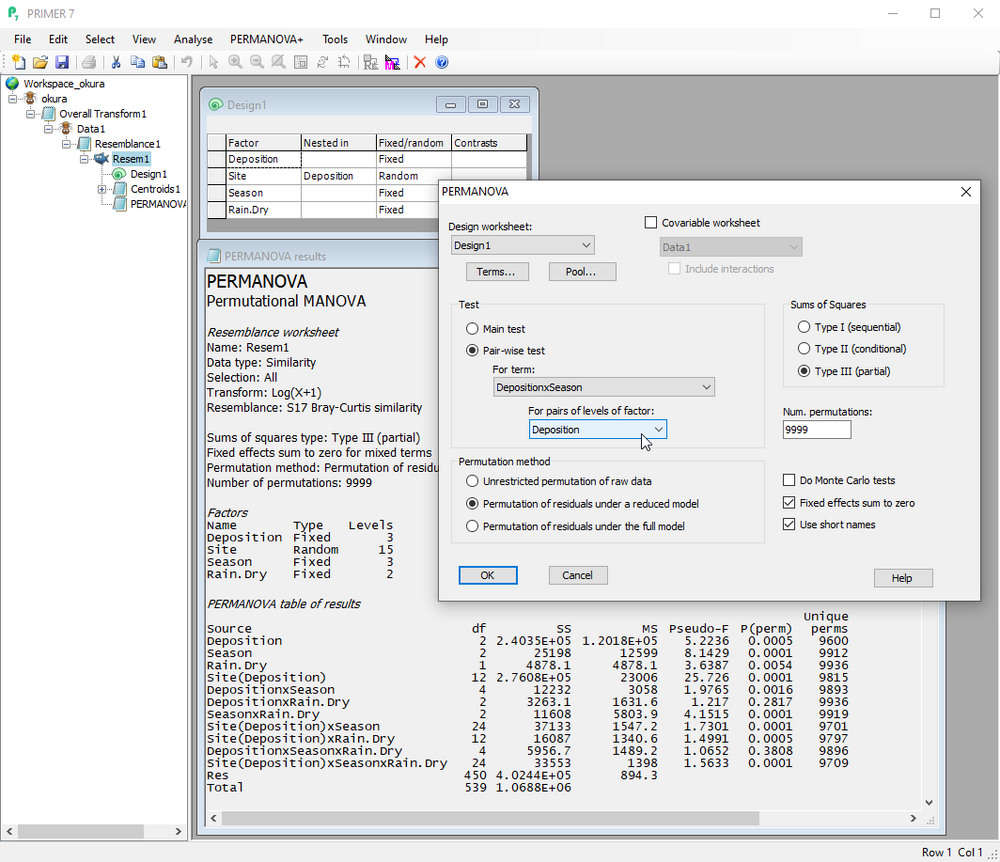The width and height of the screenshot is (1000, 862).
Task: Click the Cut scissors toolbar icon
Action: pos(116,62)
